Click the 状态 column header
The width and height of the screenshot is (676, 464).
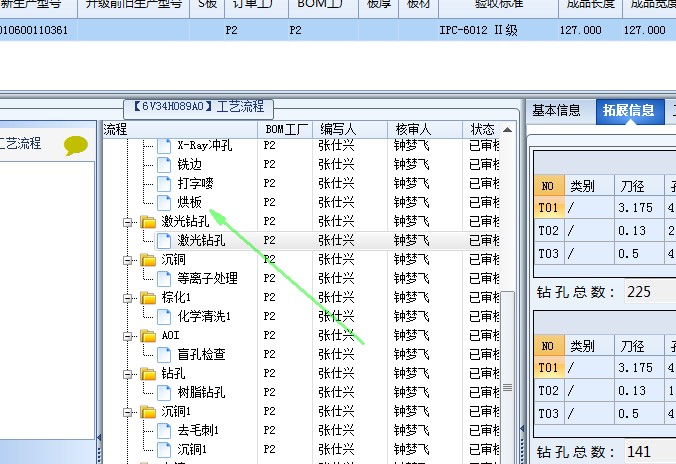(482, 129)
